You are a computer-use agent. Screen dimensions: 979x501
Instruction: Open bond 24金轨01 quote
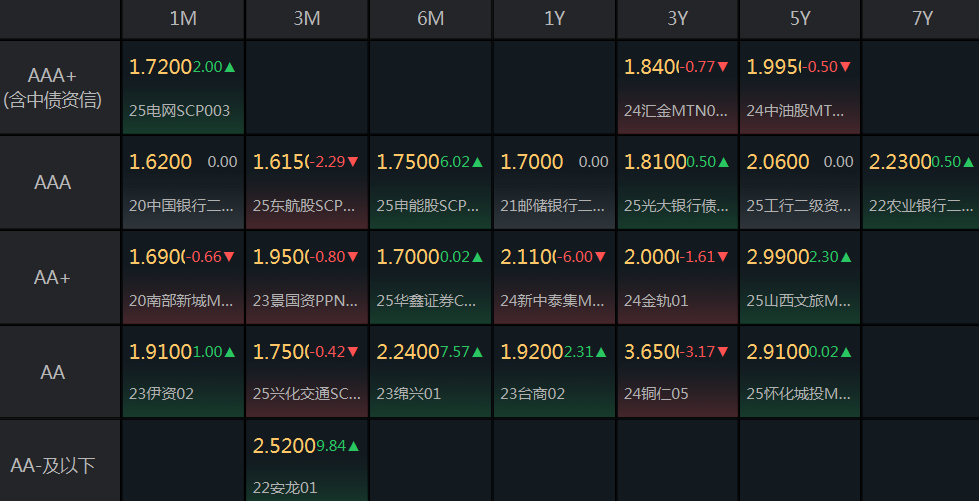[x=656, y=300]
